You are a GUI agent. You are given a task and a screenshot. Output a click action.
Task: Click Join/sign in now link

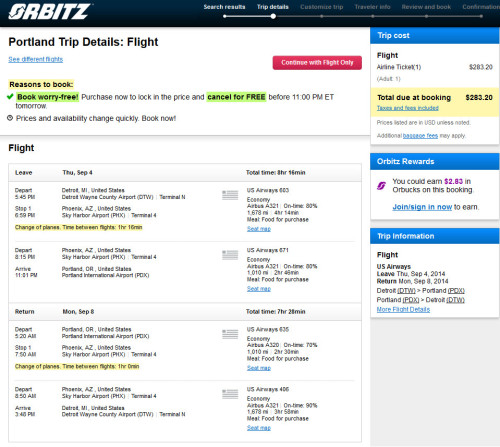coord(422,207)
